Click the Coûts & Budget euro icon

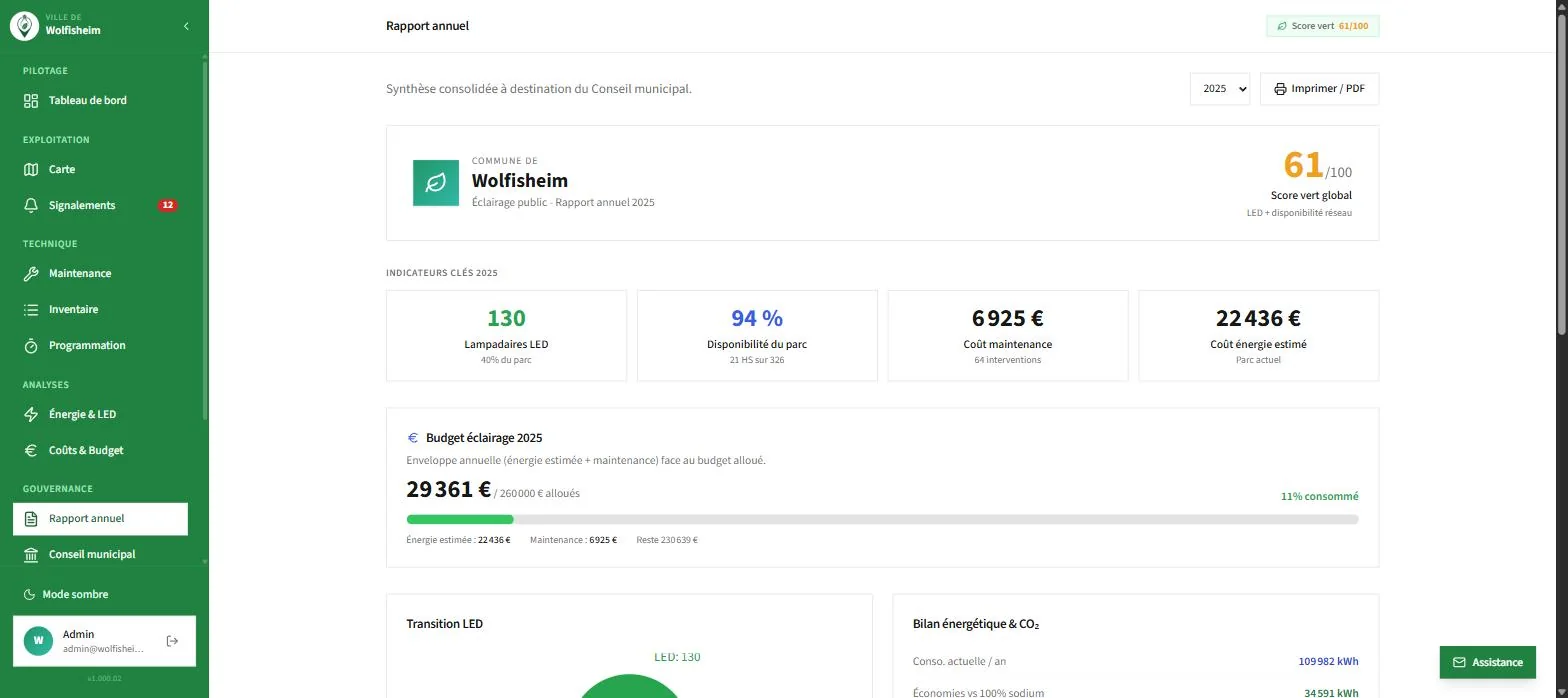[31, 450]
